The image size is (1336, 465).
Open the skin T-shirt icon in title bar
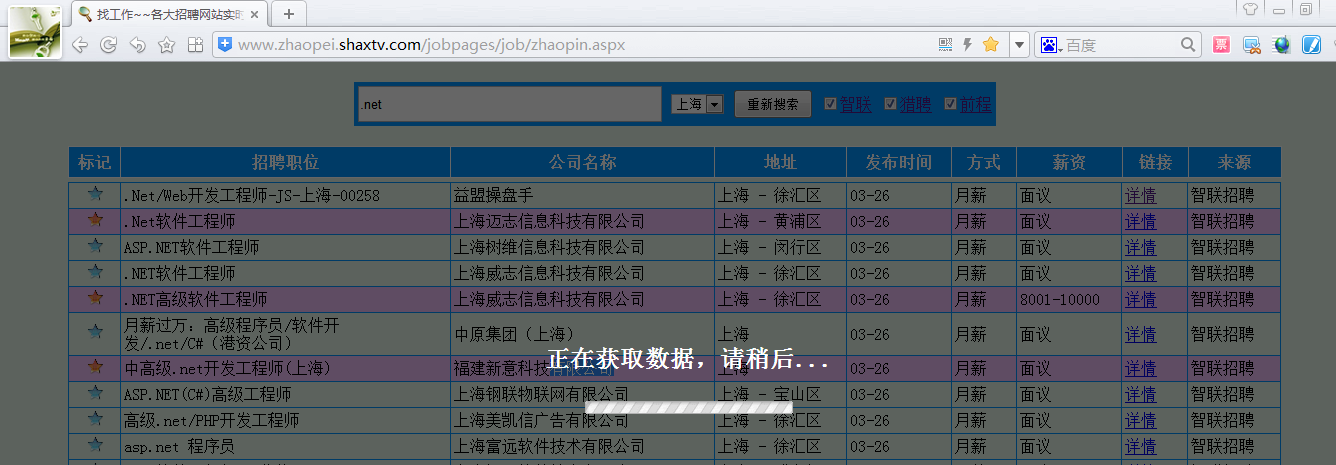[1250, 10]
